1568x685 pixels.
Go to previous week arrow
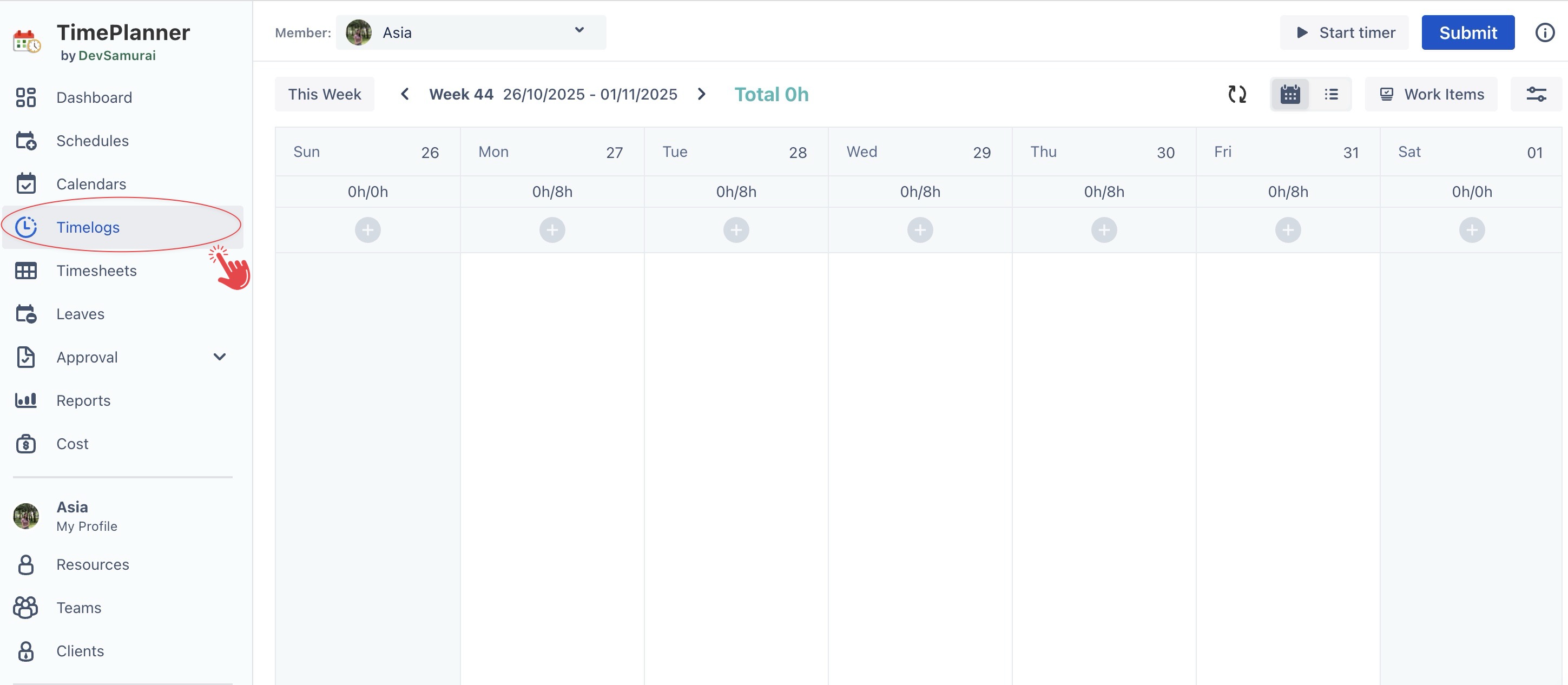405,94
